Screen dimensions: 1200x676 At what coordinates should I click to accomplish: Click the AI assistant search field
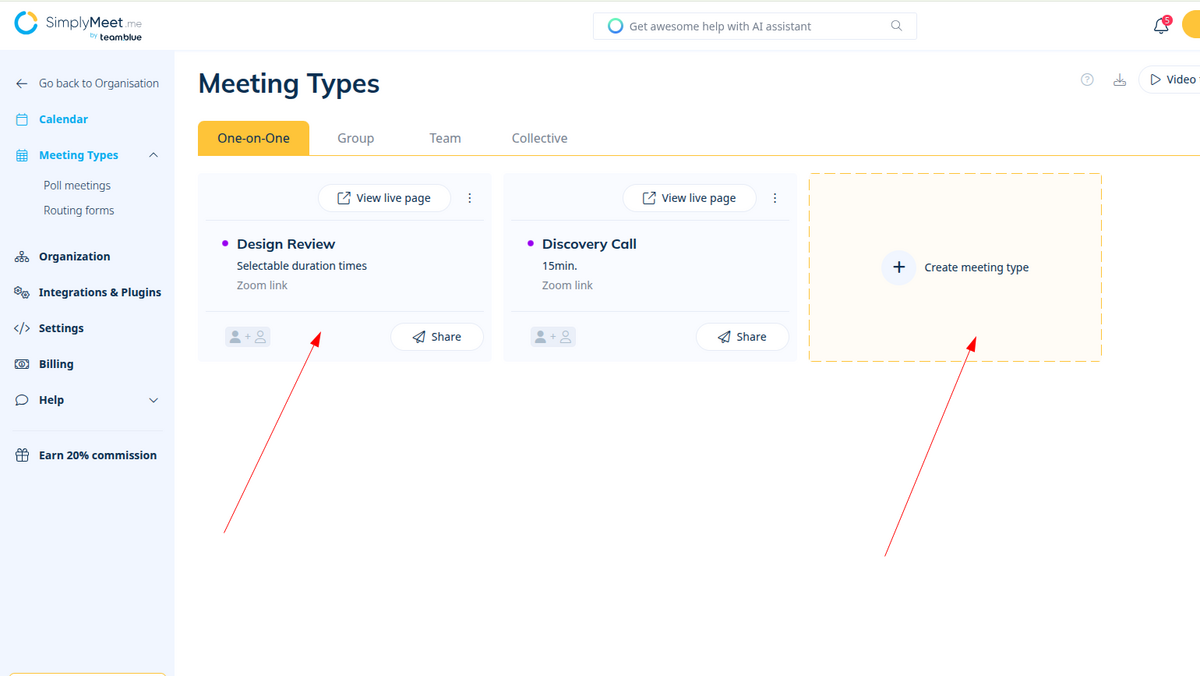click(755, 26)
